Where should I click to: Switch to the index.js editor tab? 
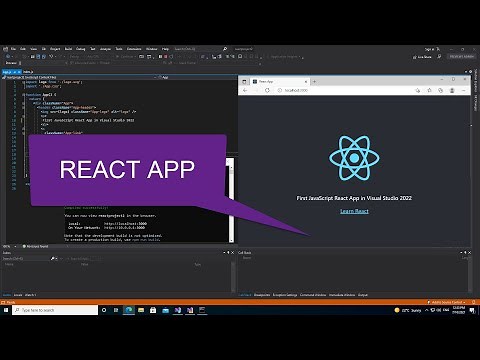tap(28, 72)
